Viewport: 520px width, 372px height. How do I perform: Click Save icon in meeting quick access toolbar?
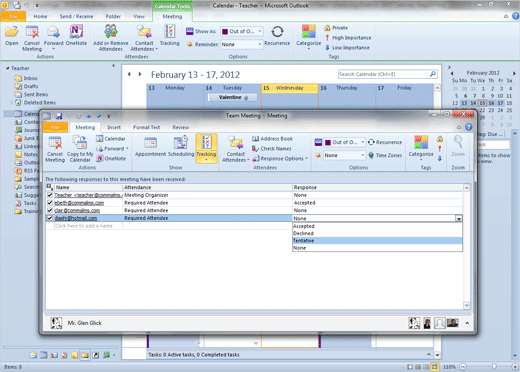pos(59,116)
